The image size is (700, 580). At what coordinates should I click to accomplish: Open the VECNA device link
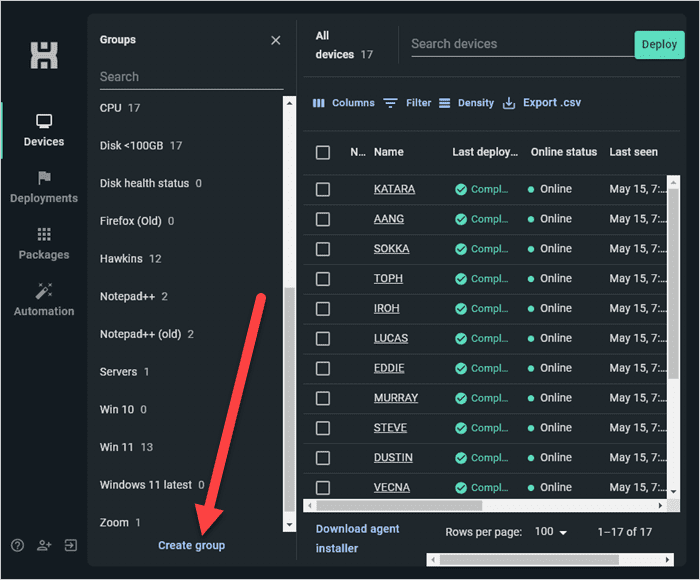pos(392,488)
